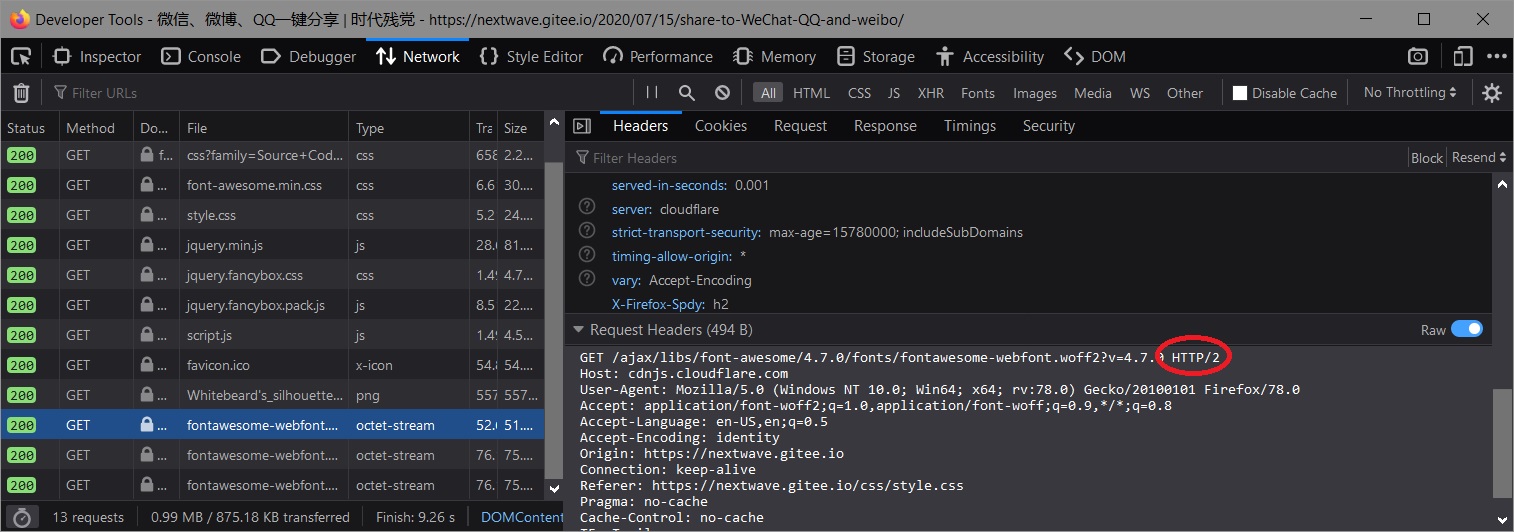1514x532 pixels.
Task: Filter requests by Media
Action: (x=1093, y=93)
